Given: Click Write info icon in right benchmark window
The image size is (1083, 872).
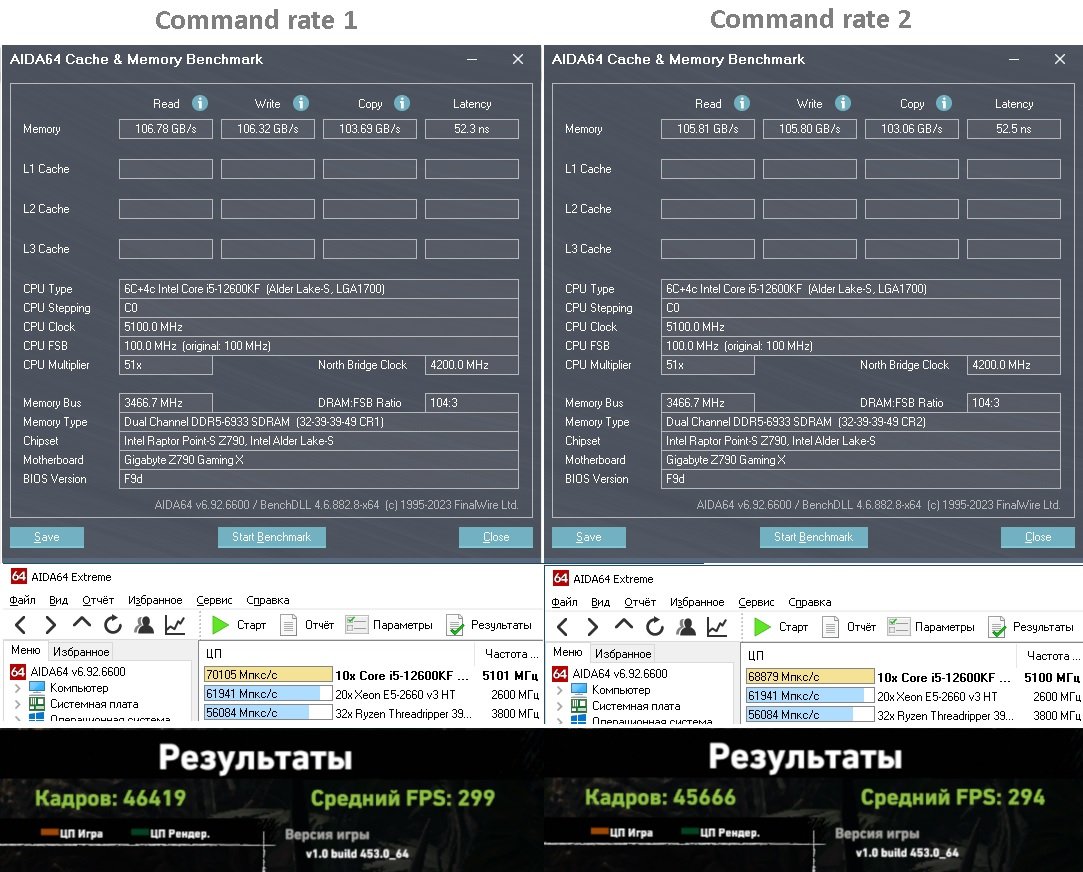Looking at the screenshot, I should coord(843,104).
